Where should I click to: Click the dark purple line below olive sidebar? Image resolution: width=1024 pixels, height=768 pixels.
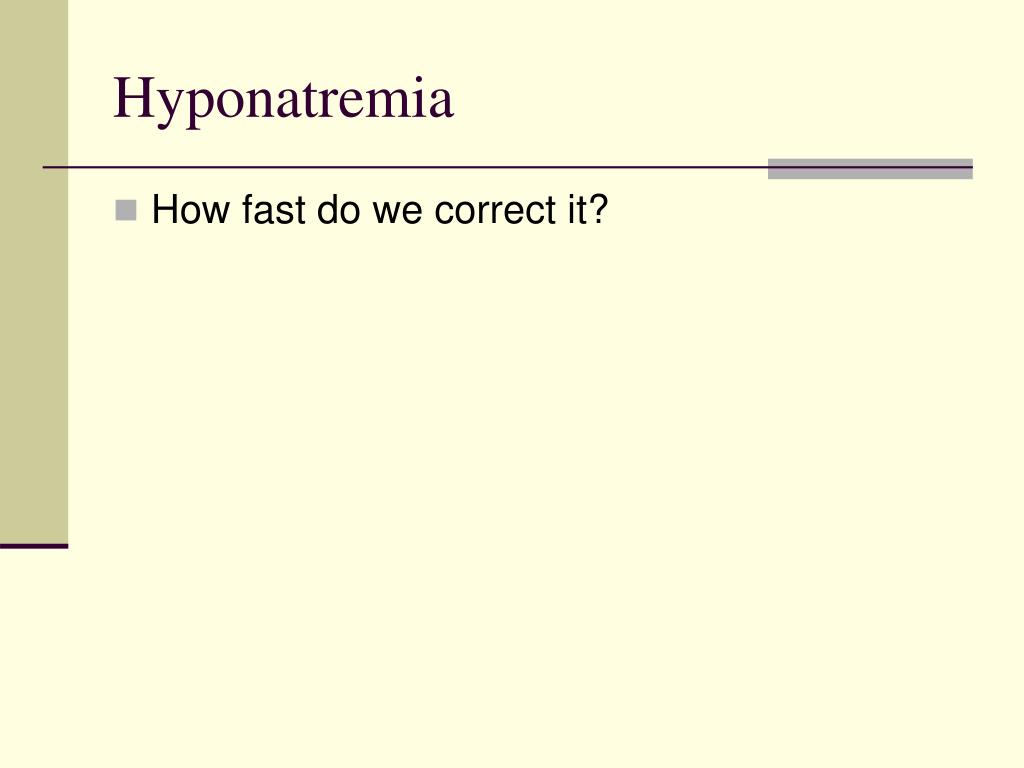[x=34, y=546]
